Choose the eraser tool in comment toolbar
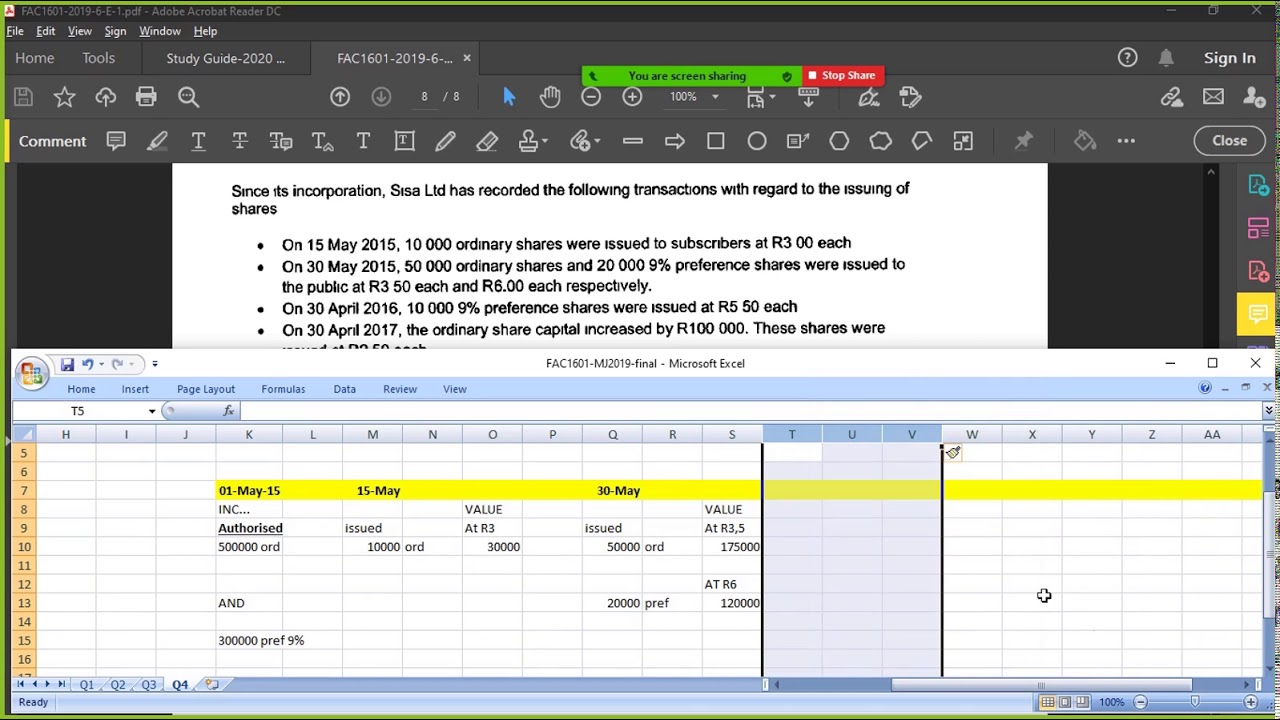 click(x=487, y=141)
